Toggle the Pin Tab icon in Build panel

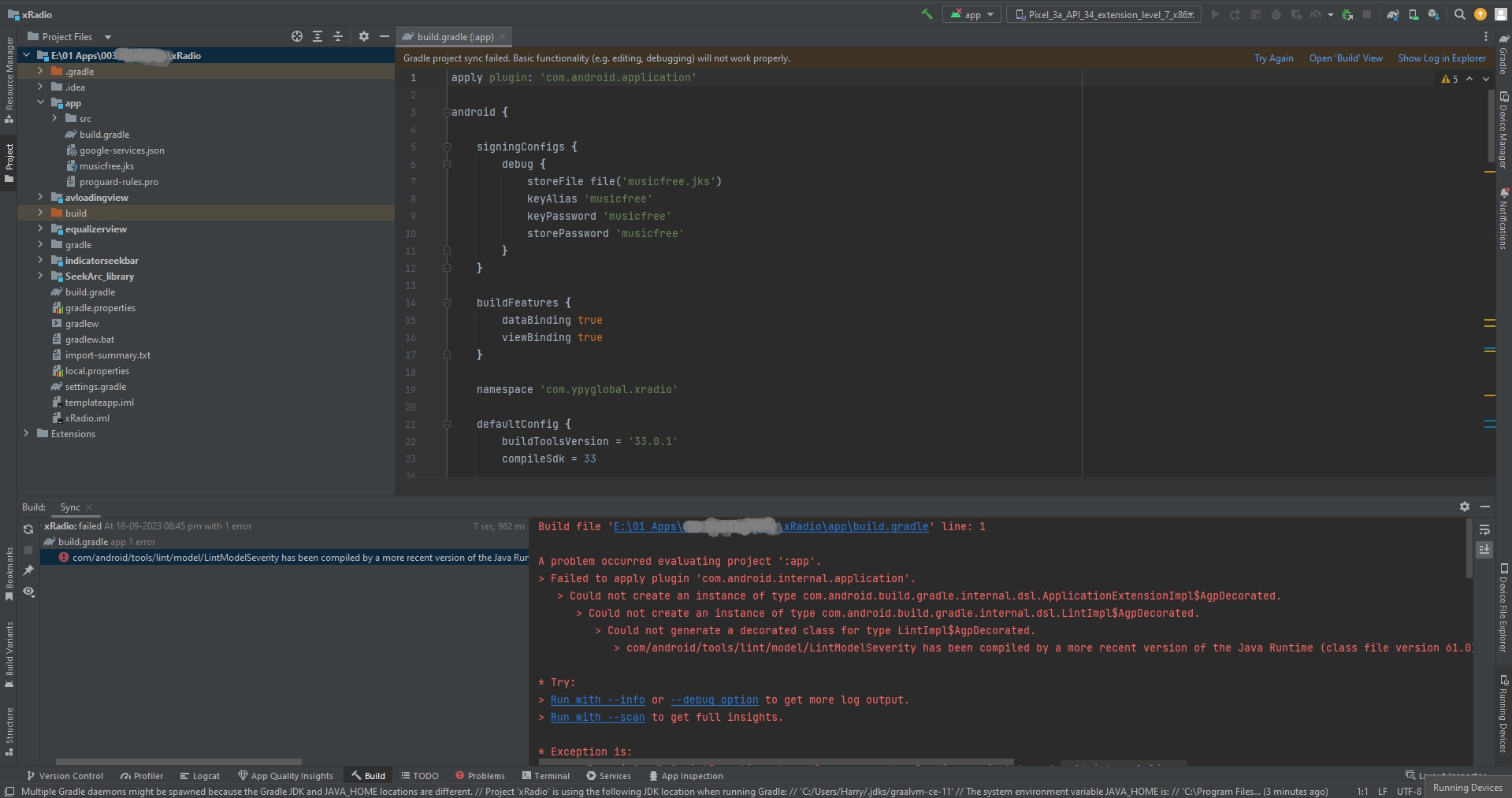tap(28, 570)
